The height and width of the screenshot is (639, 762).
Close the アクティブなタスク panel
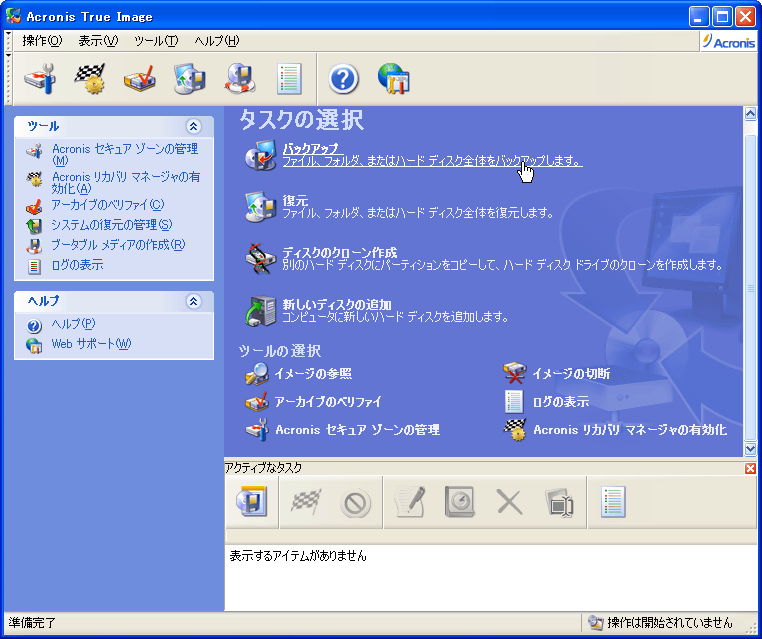tap(750, 468)
